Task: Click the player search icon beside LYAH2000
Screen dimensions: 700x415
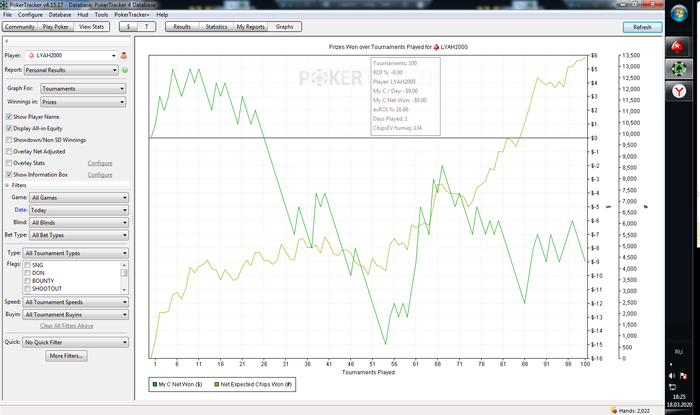Action: [x=124, y=56]
